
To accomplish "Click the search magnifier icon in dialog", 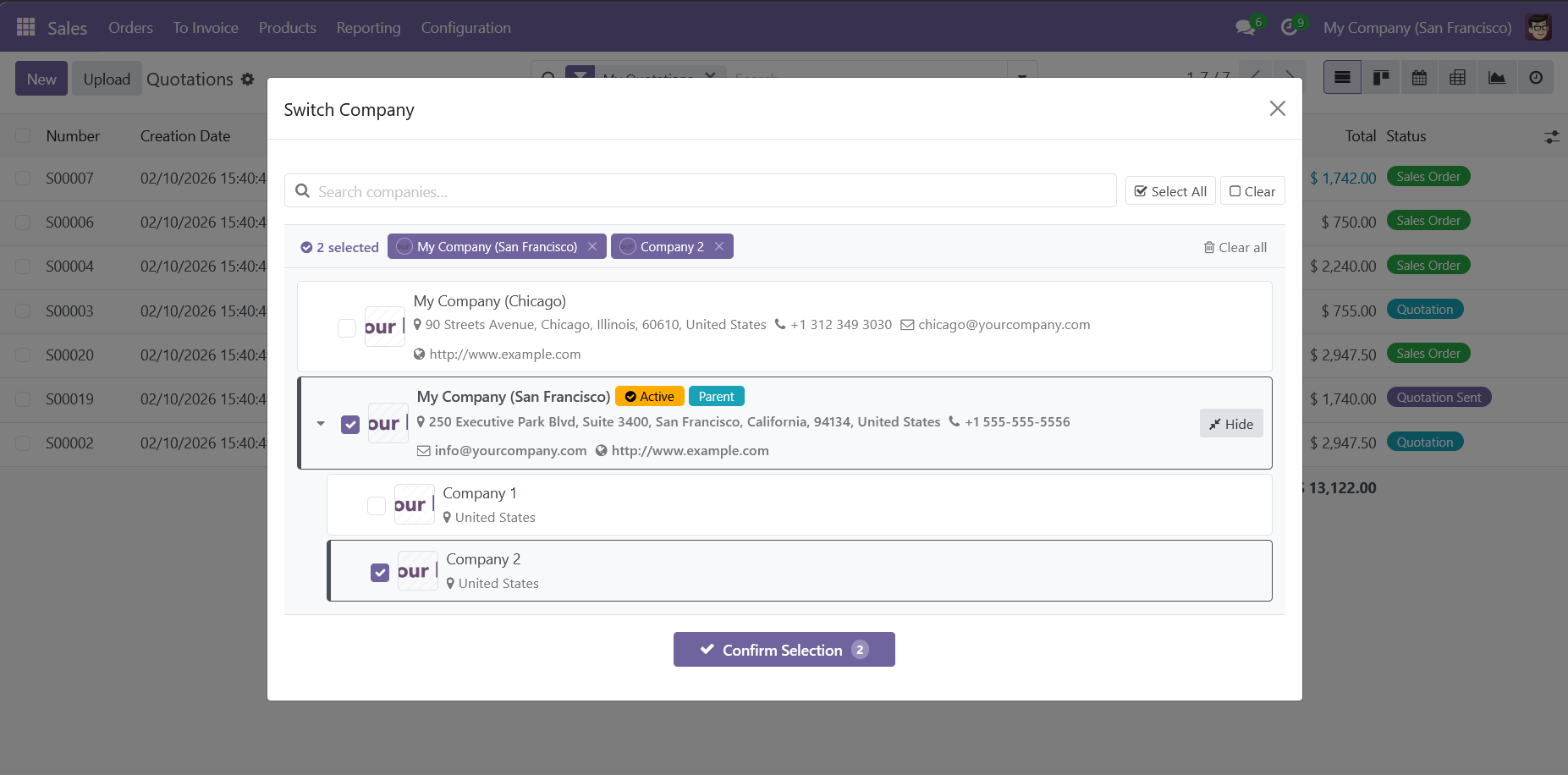I will (302, 191).
